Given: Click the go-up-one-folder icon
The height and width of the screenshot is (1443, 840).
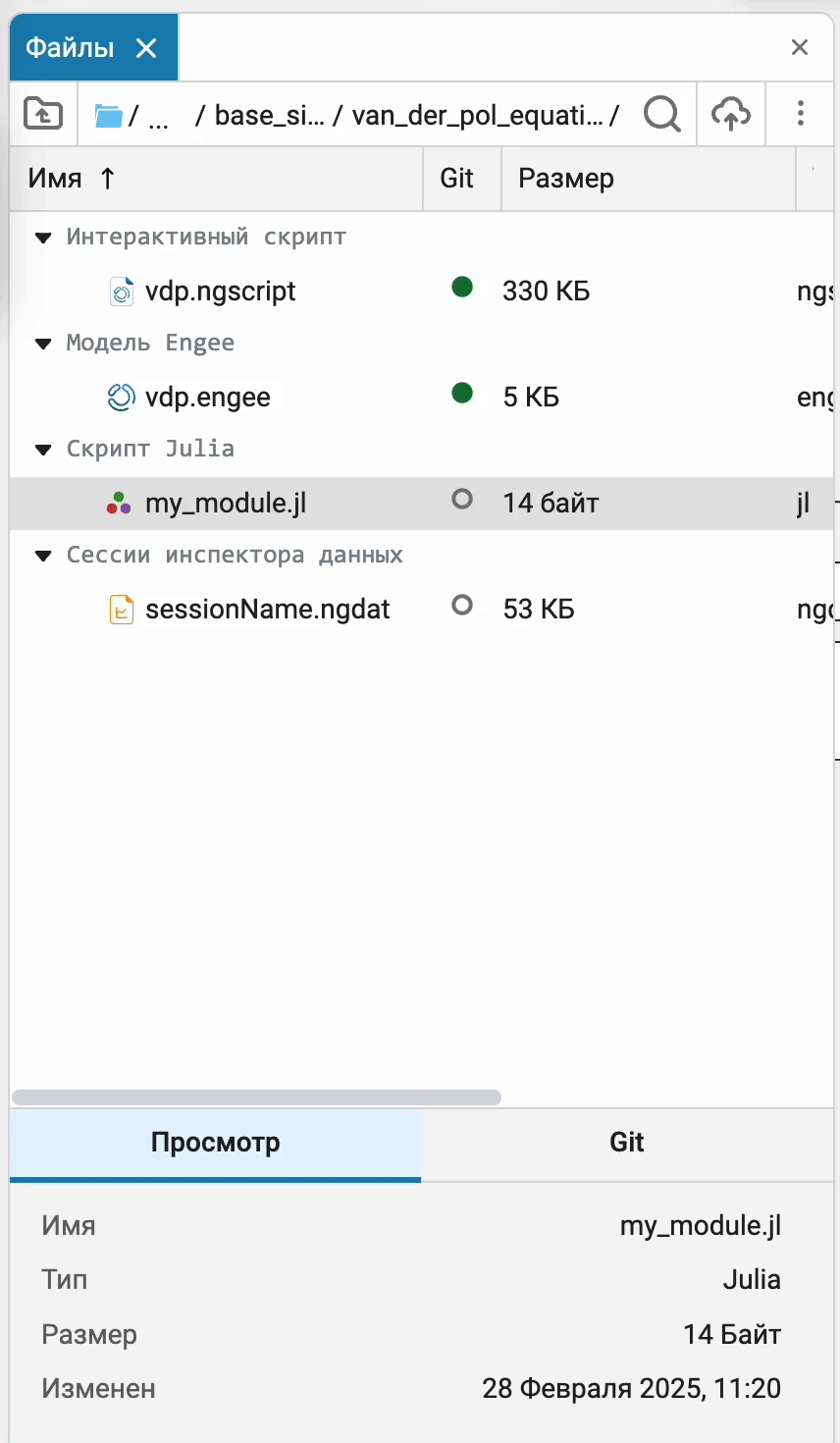Looking at the screenshot, I should pos(42,115).
